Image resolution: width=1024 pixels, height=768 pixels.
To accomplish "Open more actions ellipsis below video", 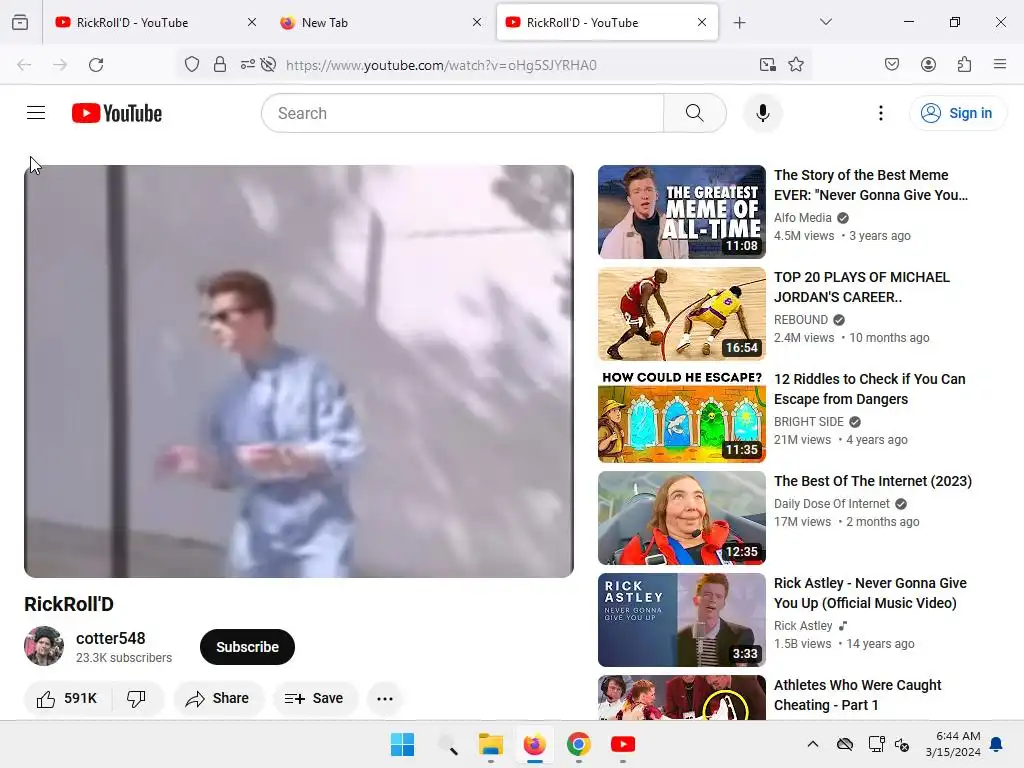I will pos(385,699).
